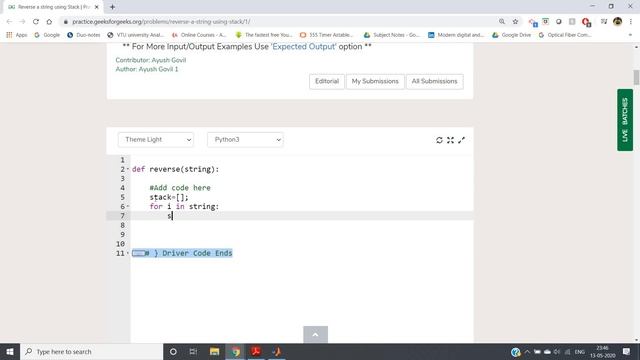Screen dimensions: 640x360
Task: Show hidden tray icons chevron
Action: point(527,352)
